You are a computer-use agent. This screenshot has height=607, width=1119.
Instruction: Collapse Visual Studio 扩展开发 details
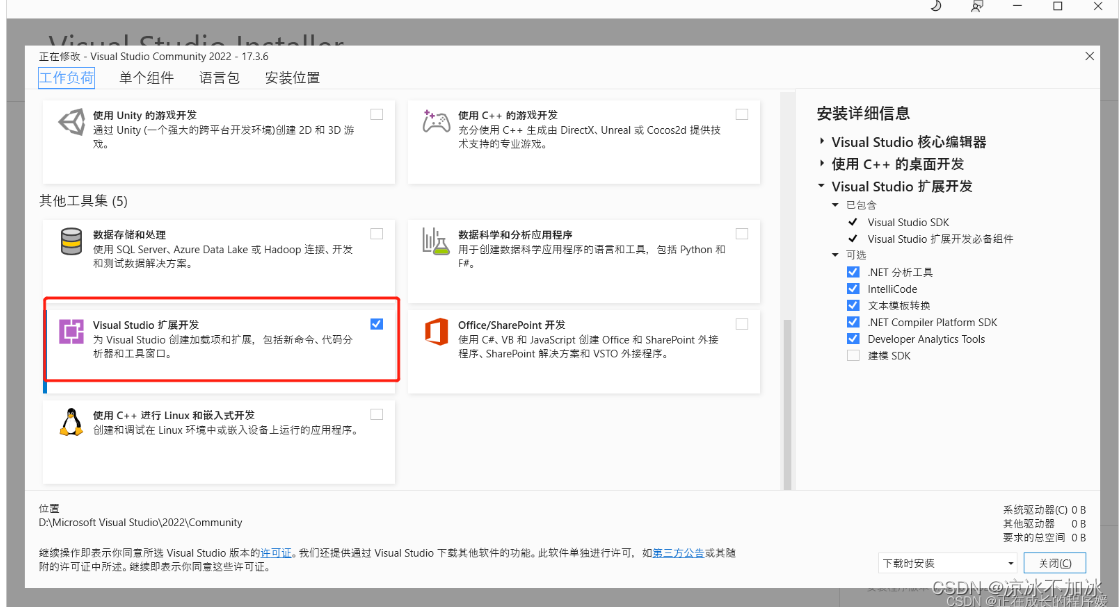click(x=821, y=186)
